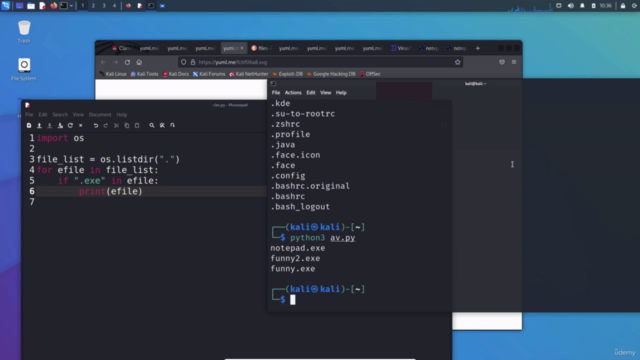Open Kali Tools bookmark
The image size is (640, 360).
tap(144, 74)
